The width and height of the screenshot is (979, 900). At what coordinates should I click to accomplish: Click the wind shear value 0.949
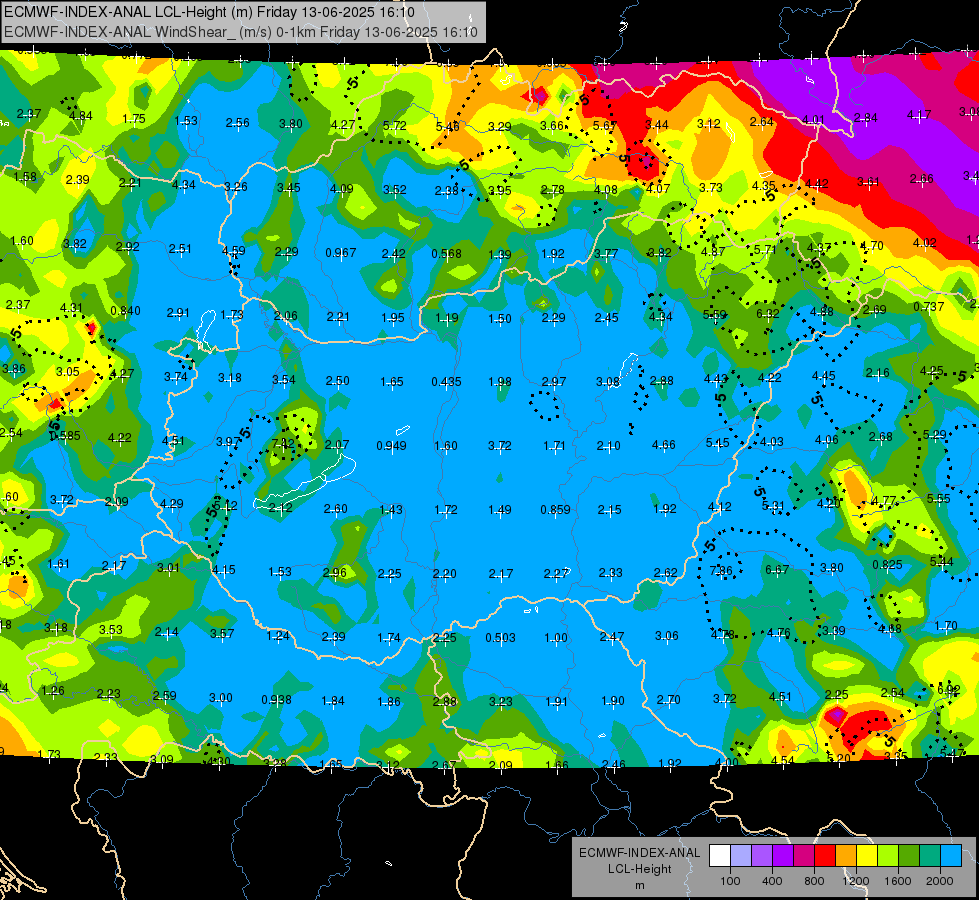(391, 446)
